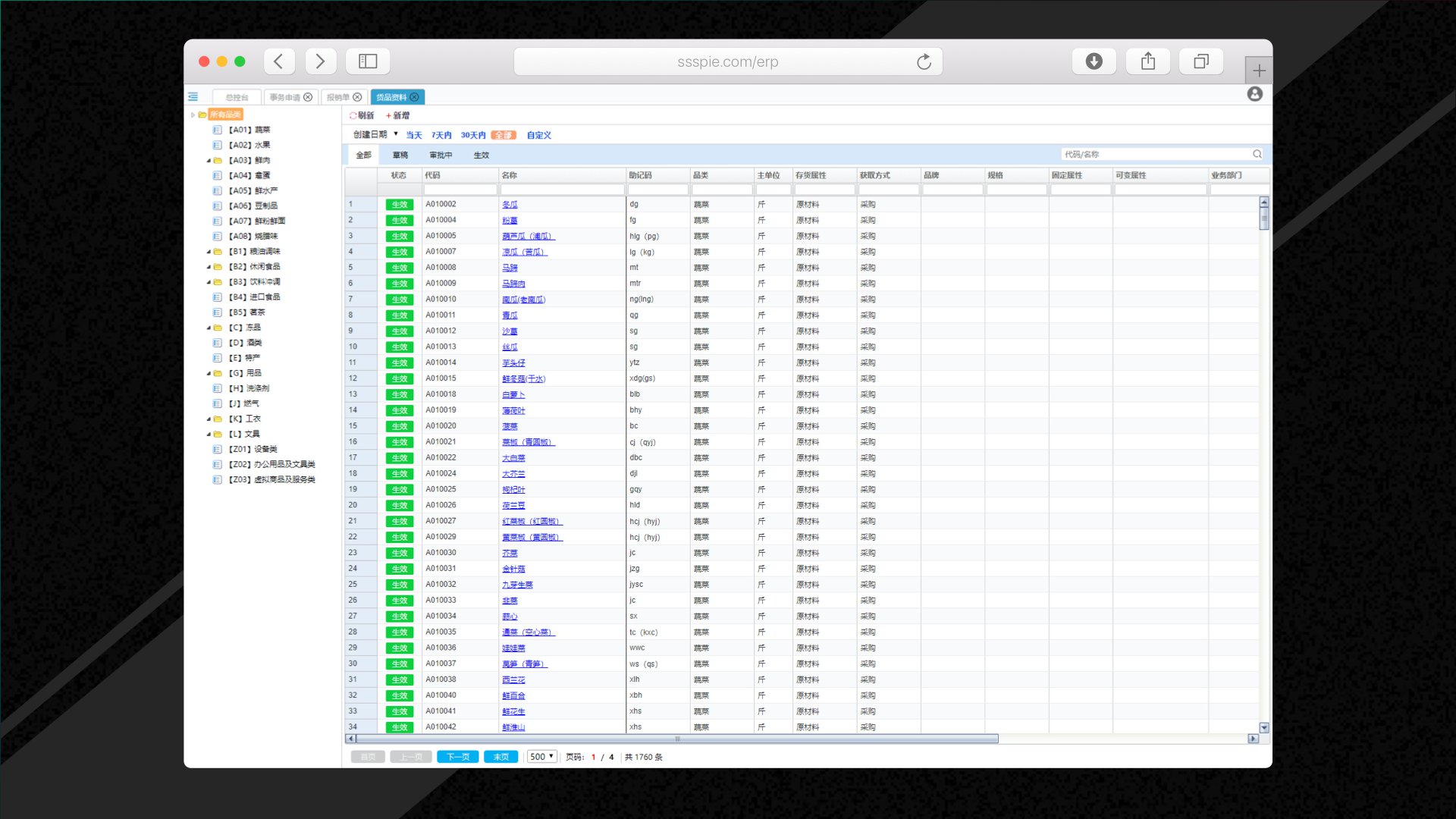The height and width of the screenshot is (819, 1456).
Task: Click the scroll up arrow of table scrollbar
Action: click(1264, 202)
